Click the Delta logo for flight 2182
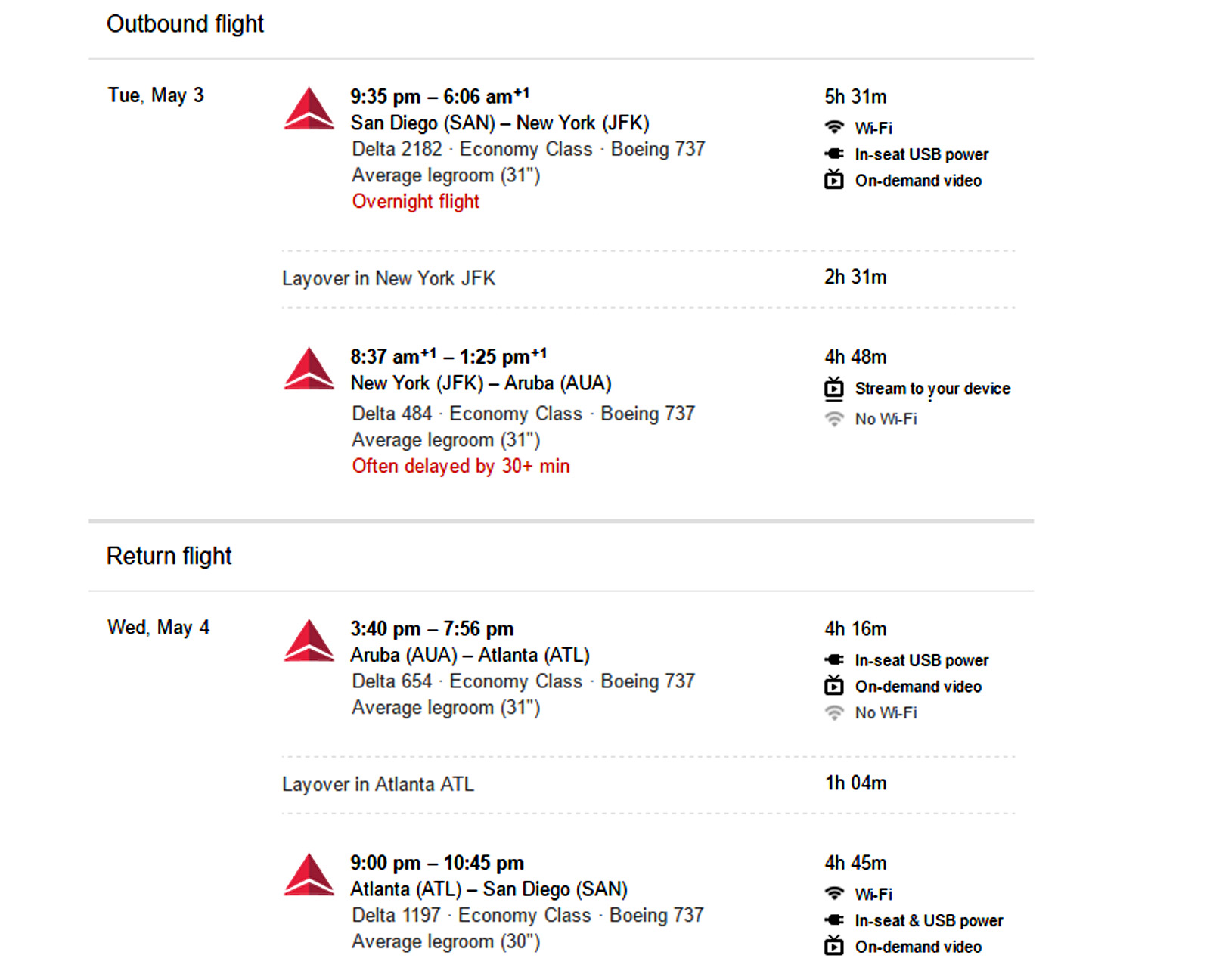The width and height of the screenshot is (1210, 980). (x=309, y=110)
